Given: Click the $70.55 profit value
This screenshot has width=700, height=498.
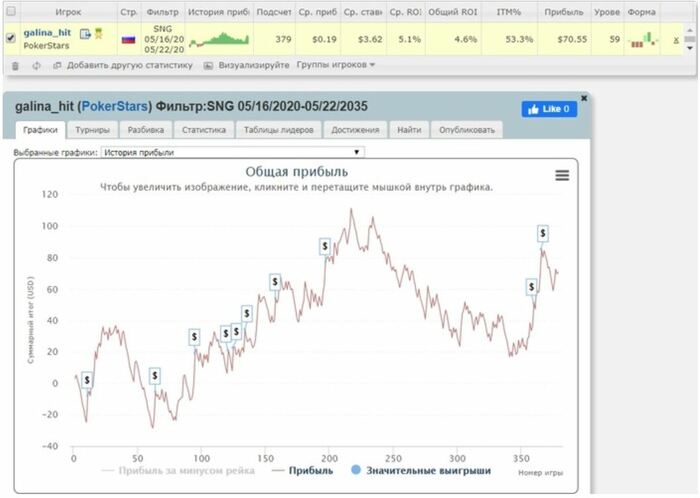Looking at the screenshot, I should 572,39.
